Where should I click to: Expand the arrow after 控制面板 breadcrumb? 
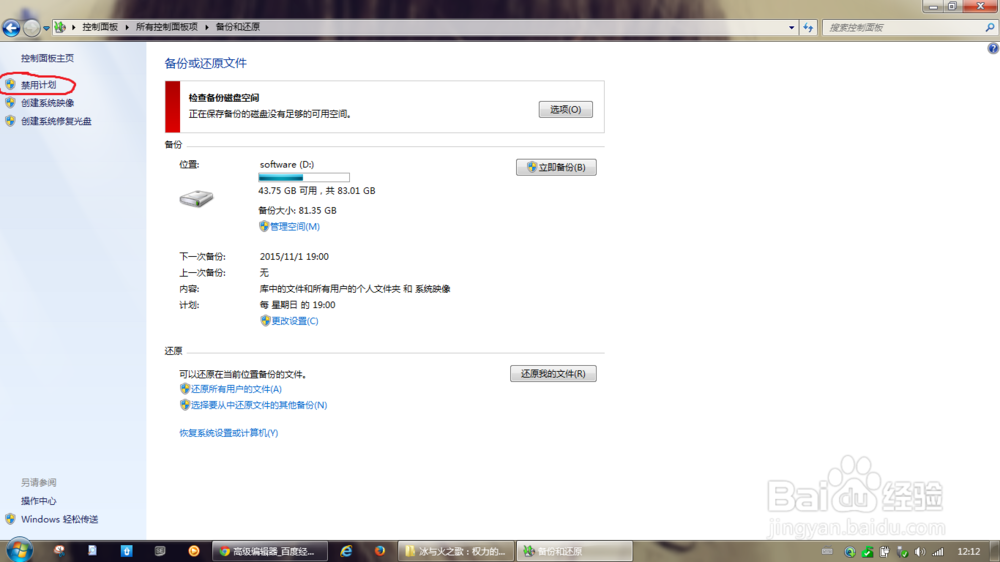[x=127, y=27]
